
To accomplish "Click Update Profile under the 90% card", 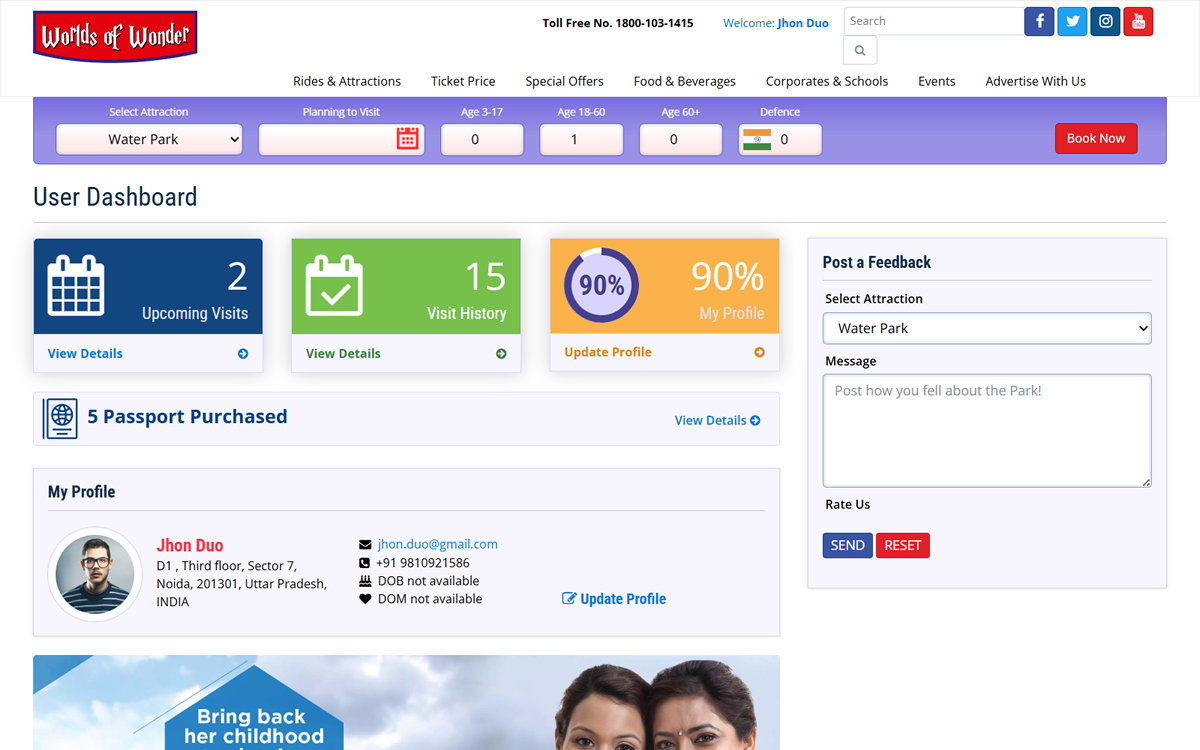I will 608,352.
